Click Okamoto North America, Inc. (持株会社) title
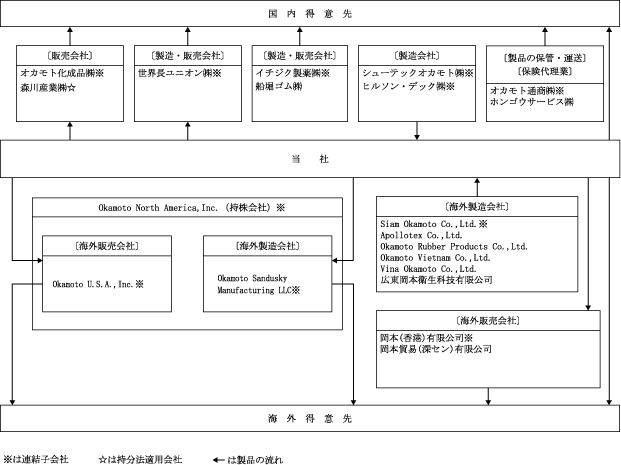This screenshot has height=465, width=621. (x=192, y=208)
